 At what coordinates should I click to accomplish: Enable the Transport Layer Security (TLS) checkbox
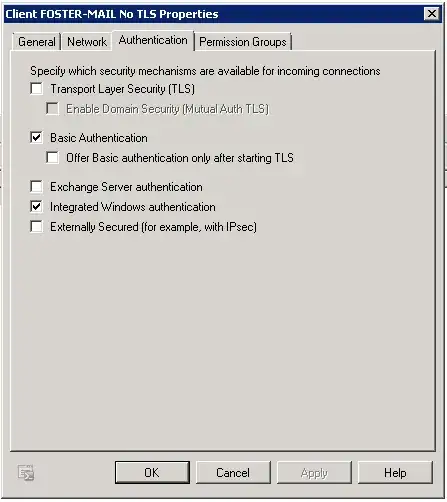coord(36,89)
